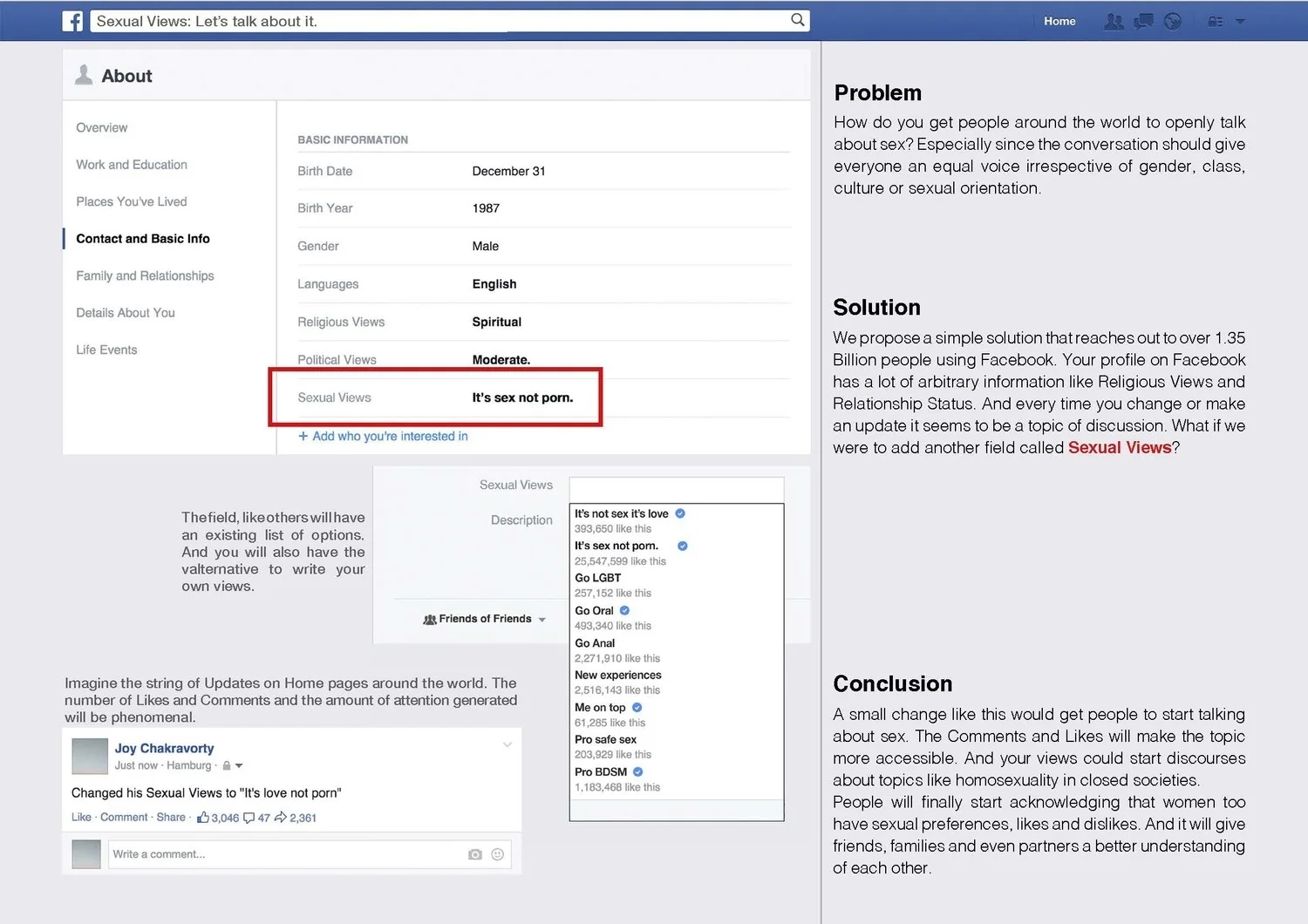The image size is (1308, 924).
Task: Click the friends icon beside Friends of Friends
Action: click(429, 619)
